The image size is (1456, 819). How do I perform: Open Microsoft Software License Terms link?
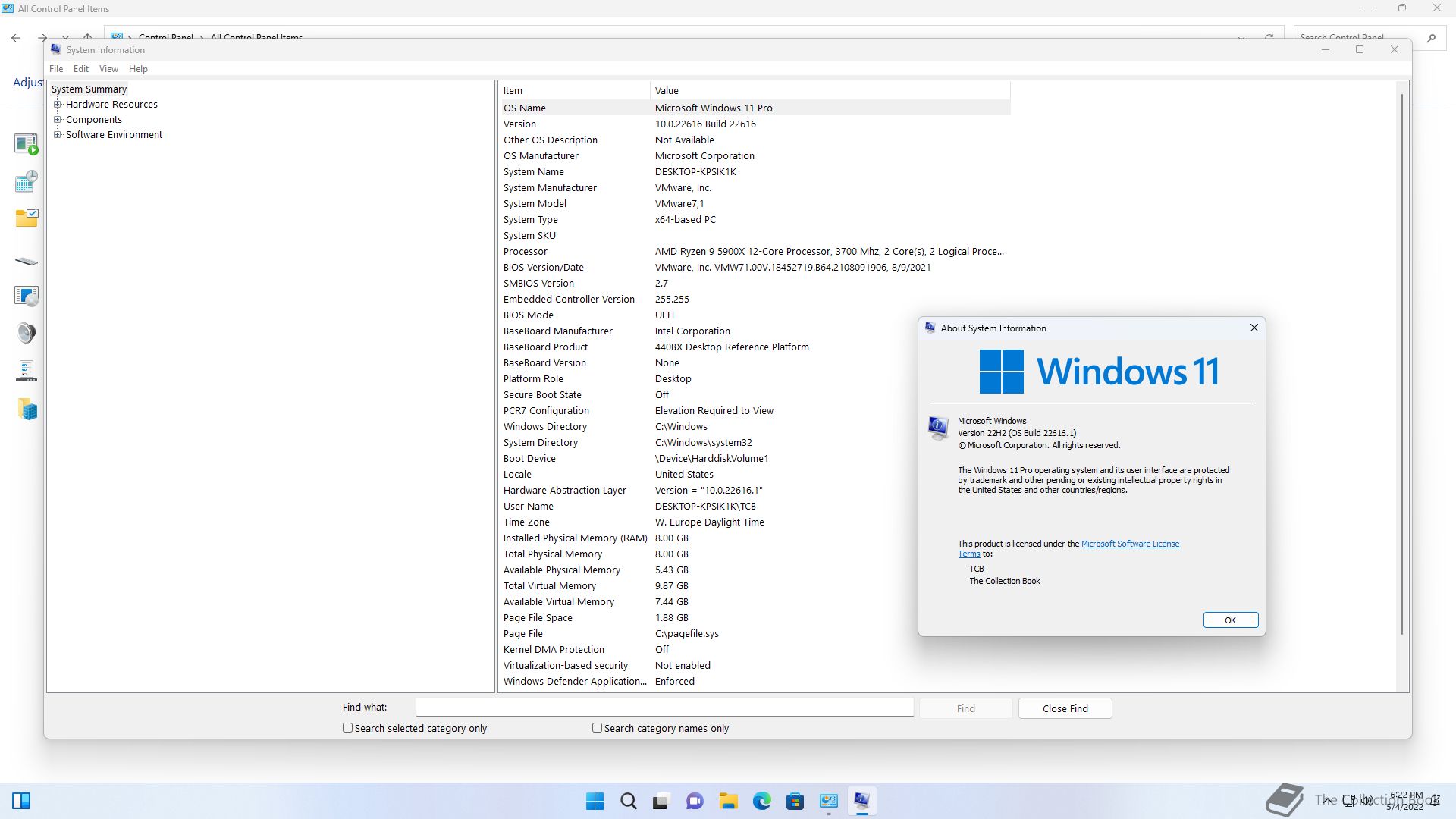pos(1130,544)
